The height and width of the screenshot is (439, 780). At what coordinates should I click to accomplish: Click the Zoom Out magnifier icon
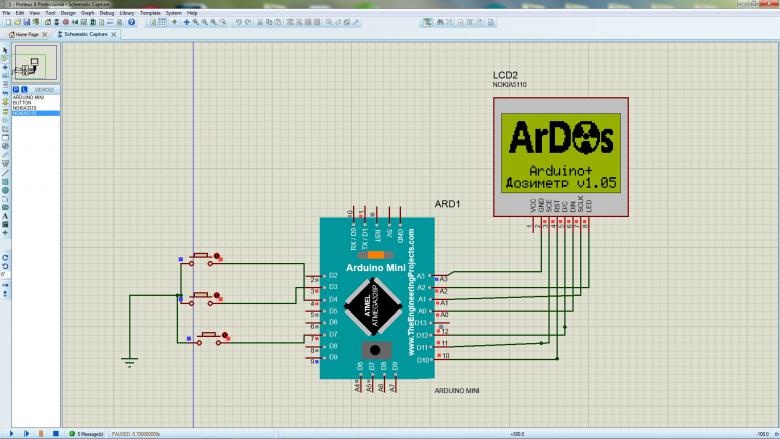(204, 22)
